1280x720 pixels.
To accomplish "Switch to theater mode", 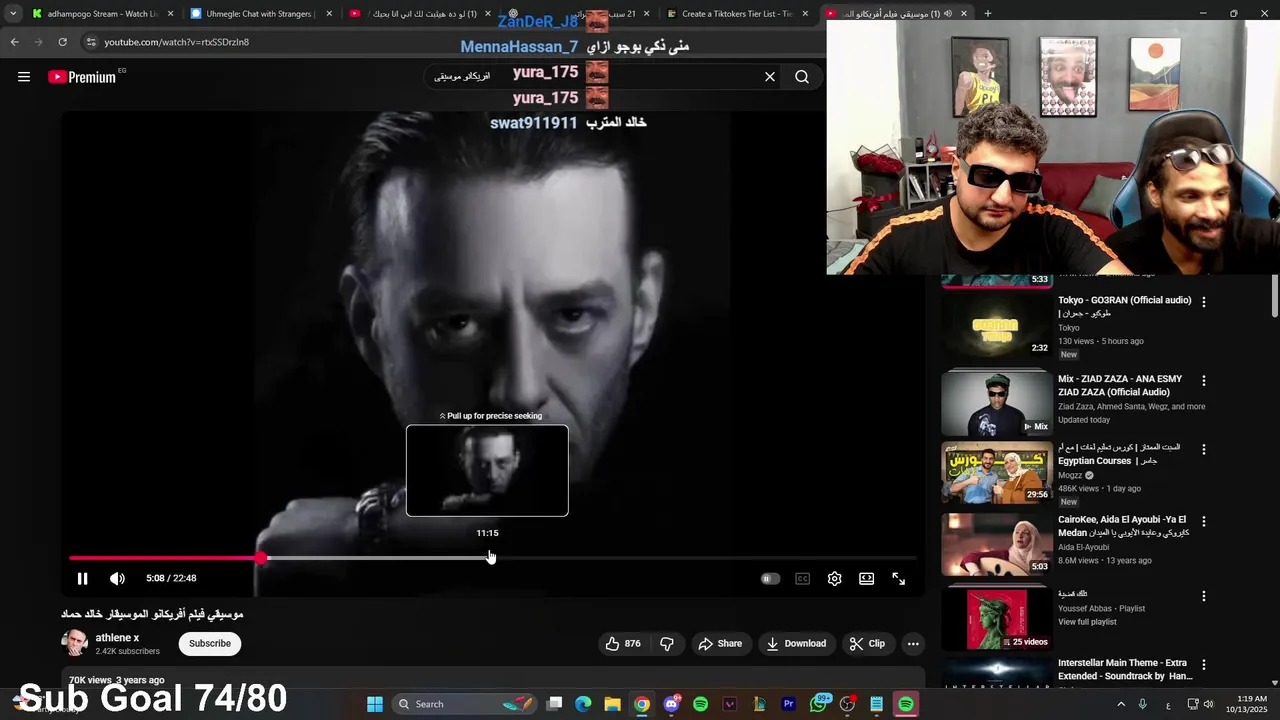I will click(866, 578).
